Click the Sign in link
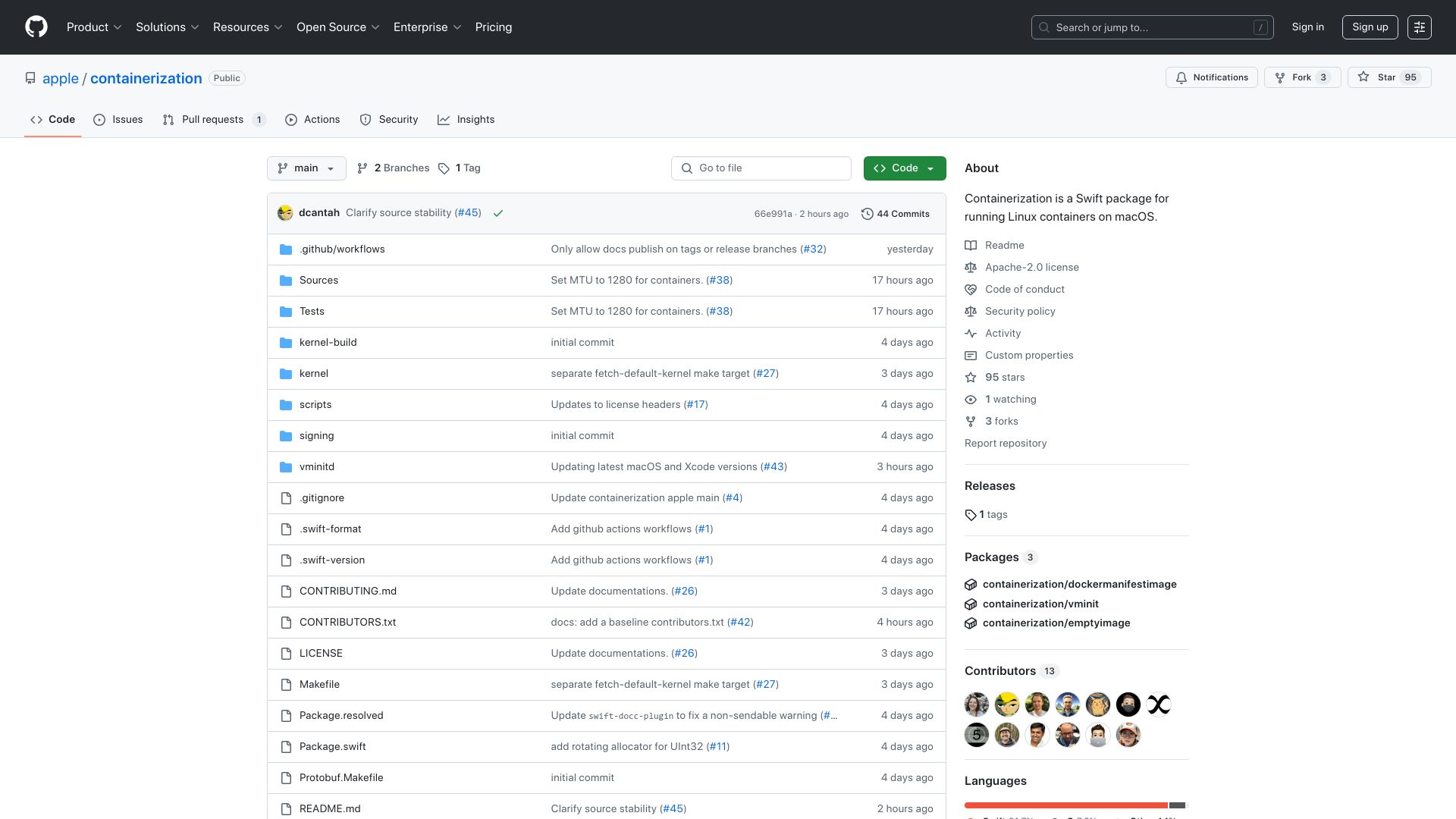 point(1308,27)
